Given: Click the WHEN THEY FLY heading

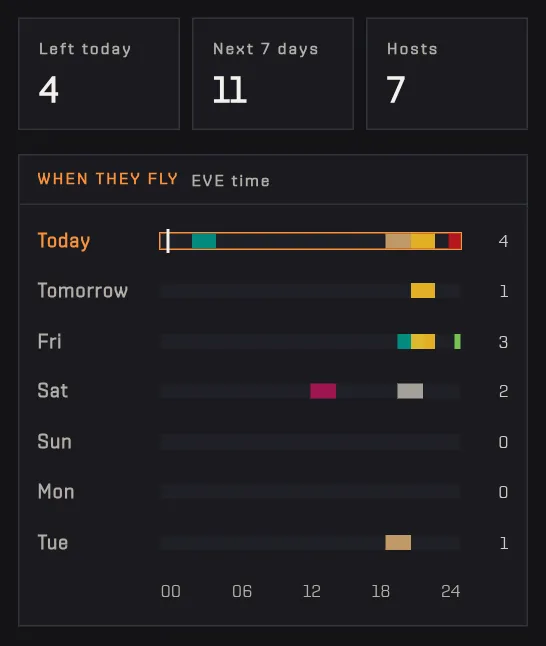Looking at the screenshot, I should click(108, 179).
